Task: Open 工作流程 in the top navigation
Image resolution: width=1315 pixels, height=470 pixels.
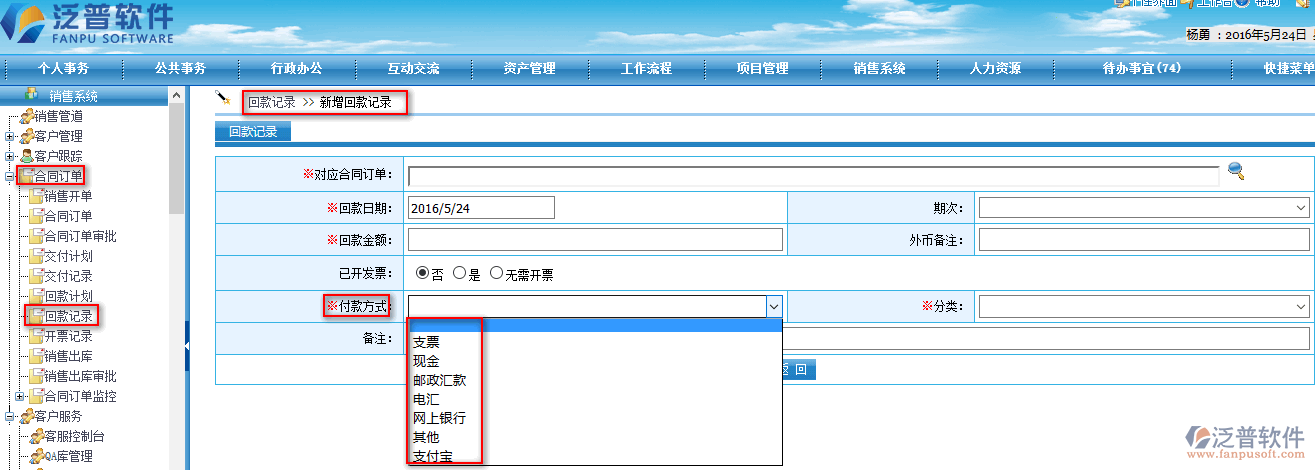Action: pyautogui.click(x=646, y=69)
